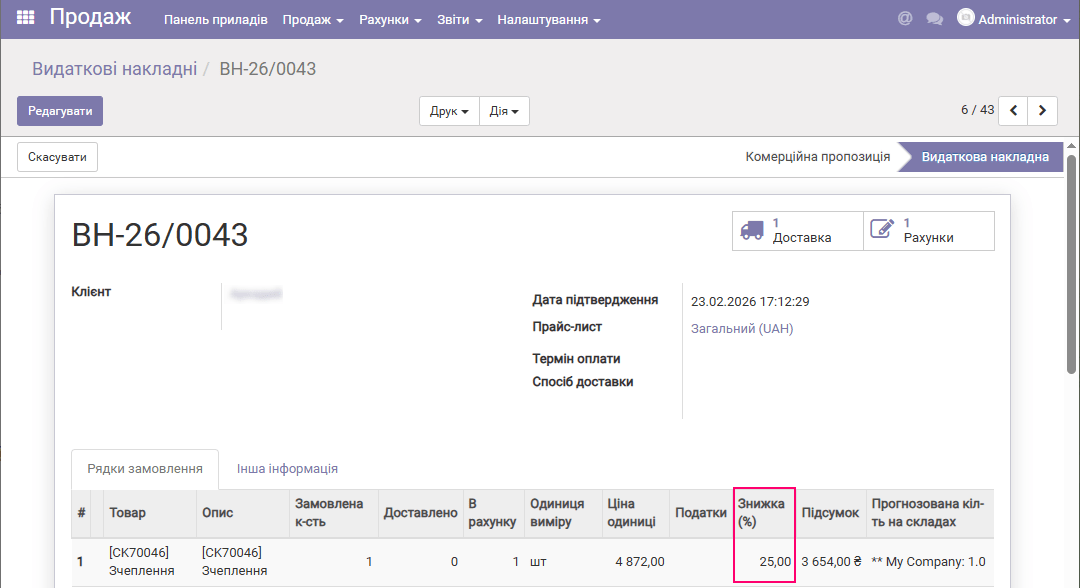Click the Administrator avatar icon
This screenshot has height=588, width=1080.
point(965,17)
